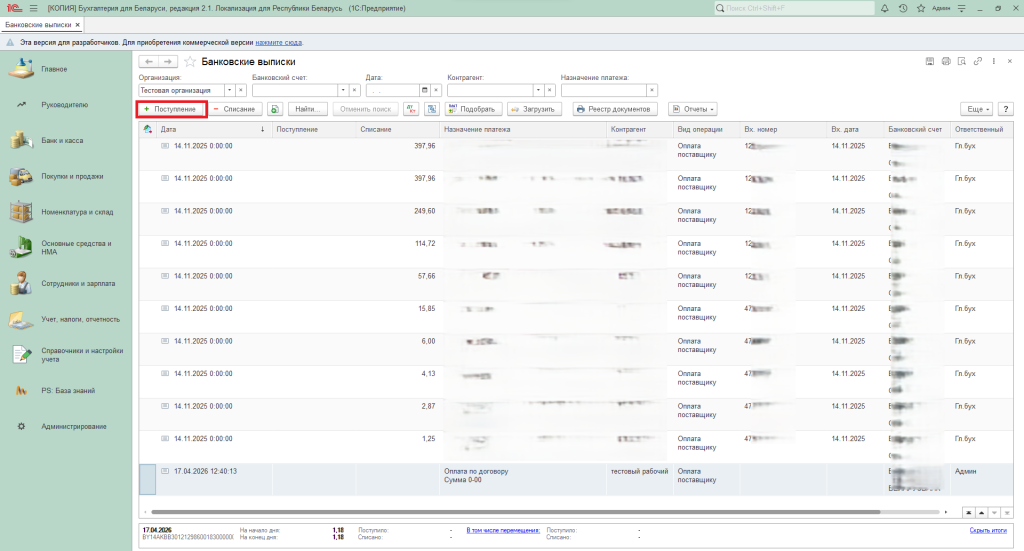Click the Реестр документов button
Viewport: 1024px width, 551px height.
tap(615, 108)
